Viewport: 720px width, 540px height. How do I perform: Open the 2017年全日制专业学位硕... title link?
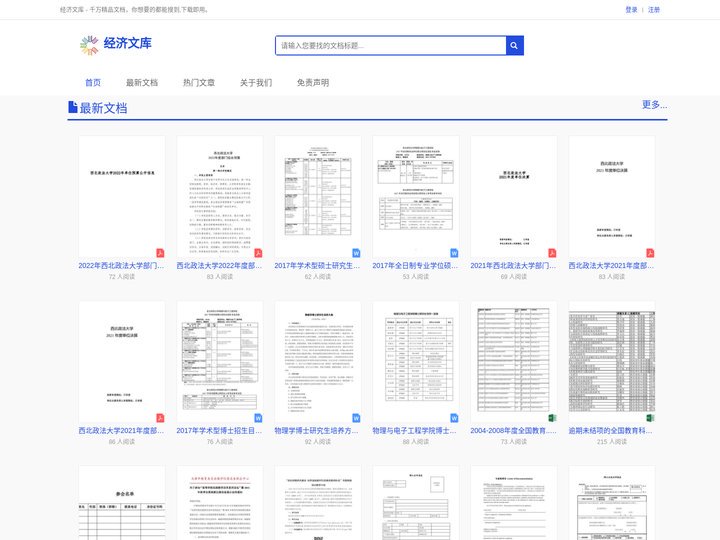[415, 265]
